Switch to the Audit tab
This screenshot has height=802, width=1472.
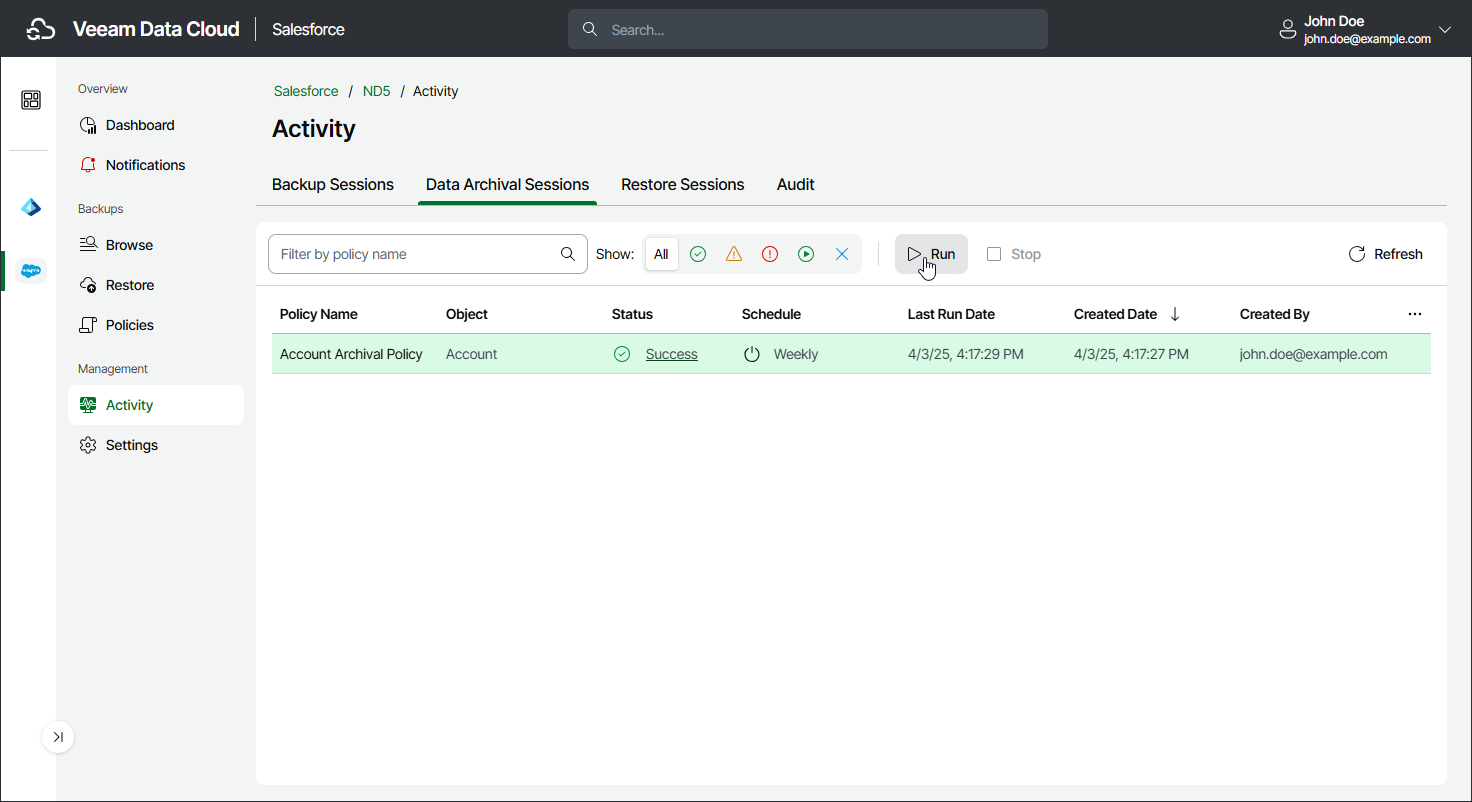point(796,185)
